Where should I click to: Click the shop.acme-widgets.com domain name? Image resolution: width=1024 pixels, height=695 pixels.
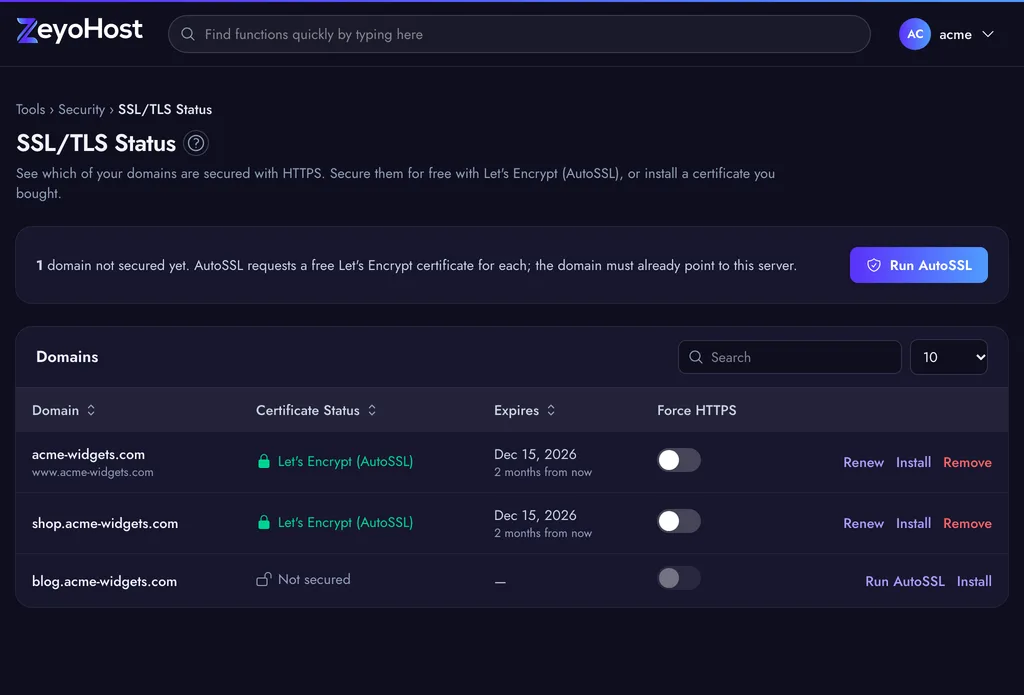tap(105, 523)
